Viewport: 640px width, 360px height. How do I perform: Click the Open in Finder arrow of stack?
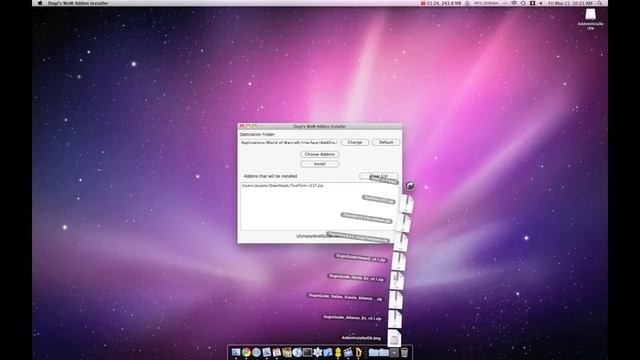coord(410,186)
